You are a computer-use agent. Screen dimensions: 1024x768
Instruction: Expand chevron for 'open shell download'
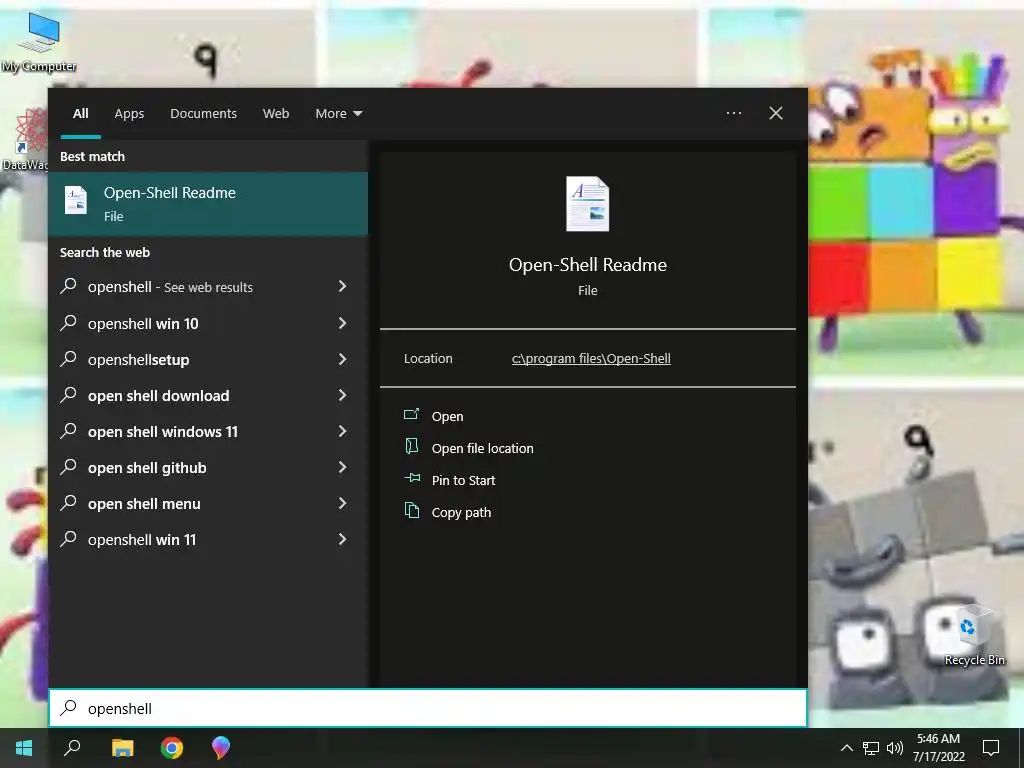point(342,394)
